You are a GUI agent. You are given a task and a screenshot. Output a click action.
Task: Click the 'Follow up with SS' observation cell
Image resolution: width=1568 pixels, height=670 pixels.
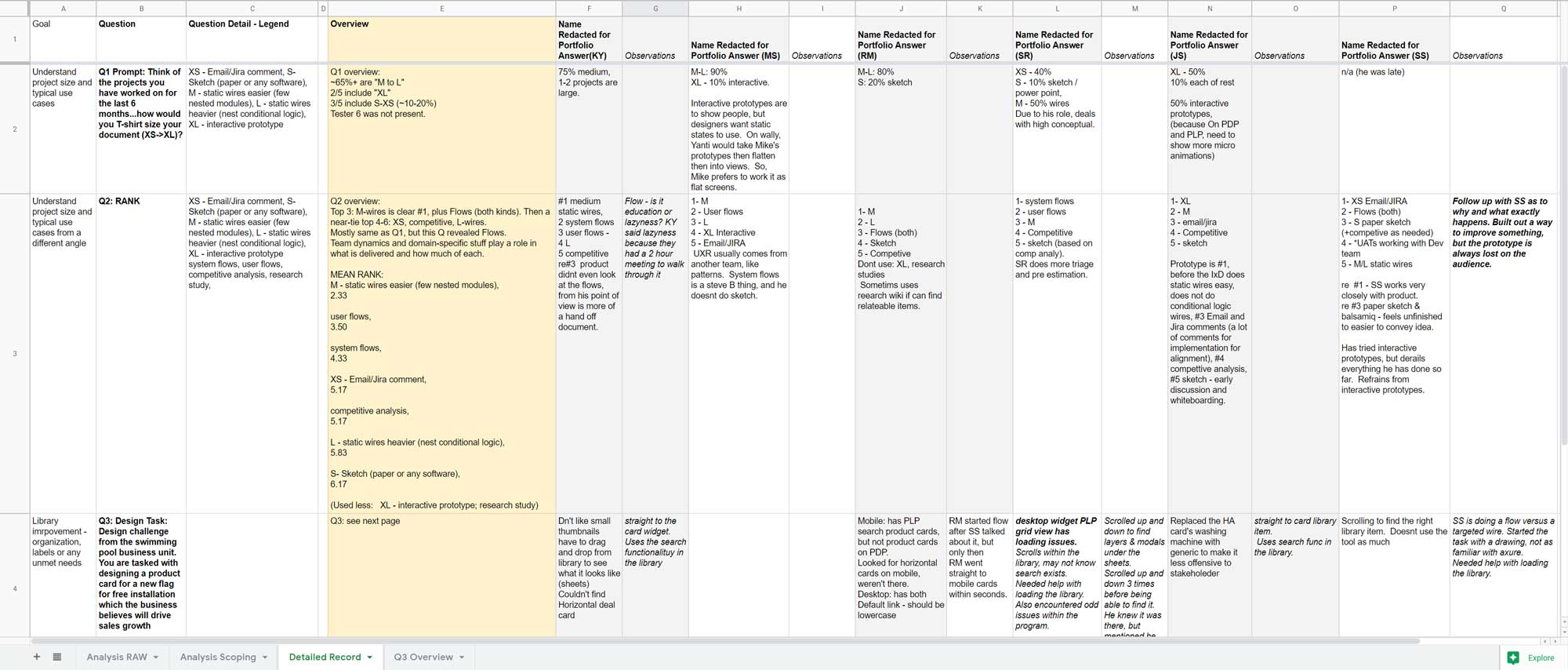pyautogui.click(x=1503, y=353)
